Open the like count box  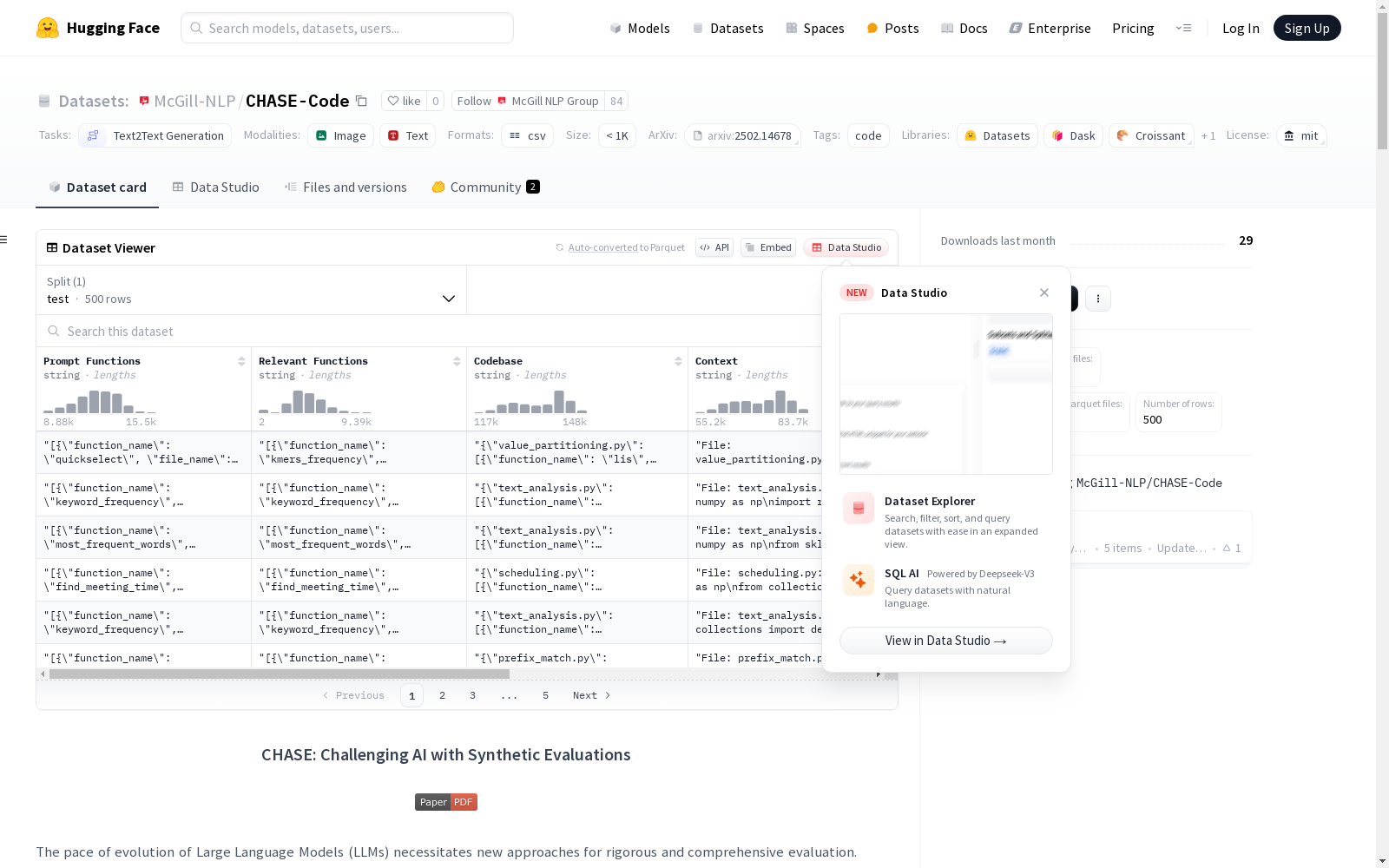point(436,101)
